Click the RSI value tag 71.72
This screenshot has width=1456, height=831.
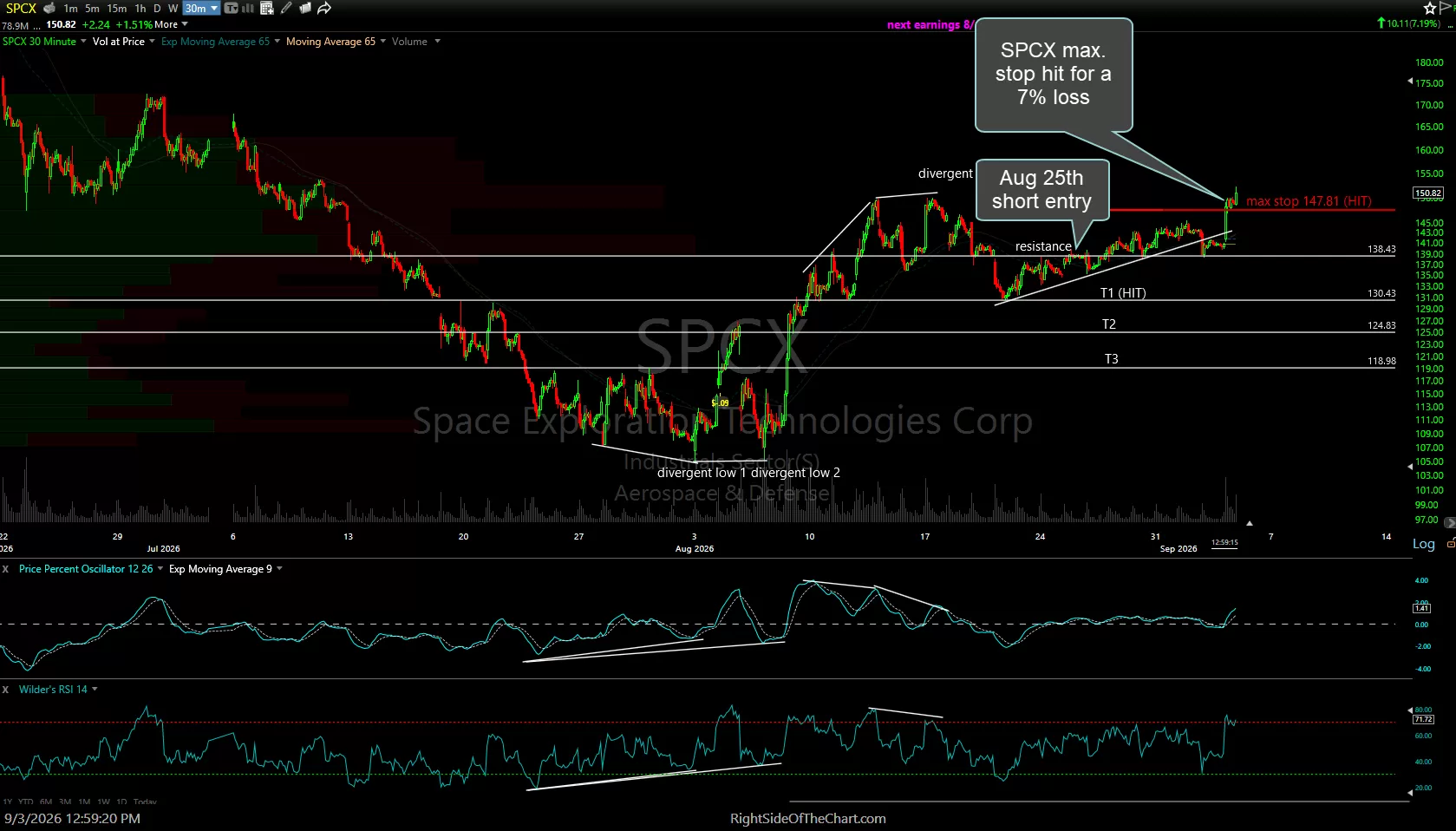click(1423, 719)
